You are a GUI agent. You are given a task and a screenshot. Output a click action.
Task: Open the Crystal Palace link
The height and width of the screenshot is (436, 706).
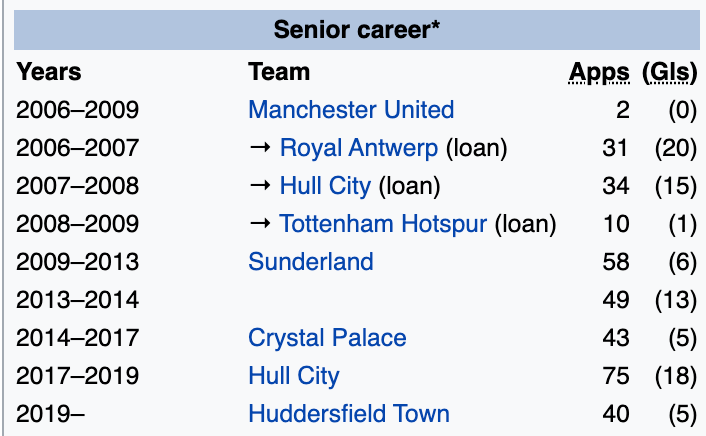pos(327,338)
